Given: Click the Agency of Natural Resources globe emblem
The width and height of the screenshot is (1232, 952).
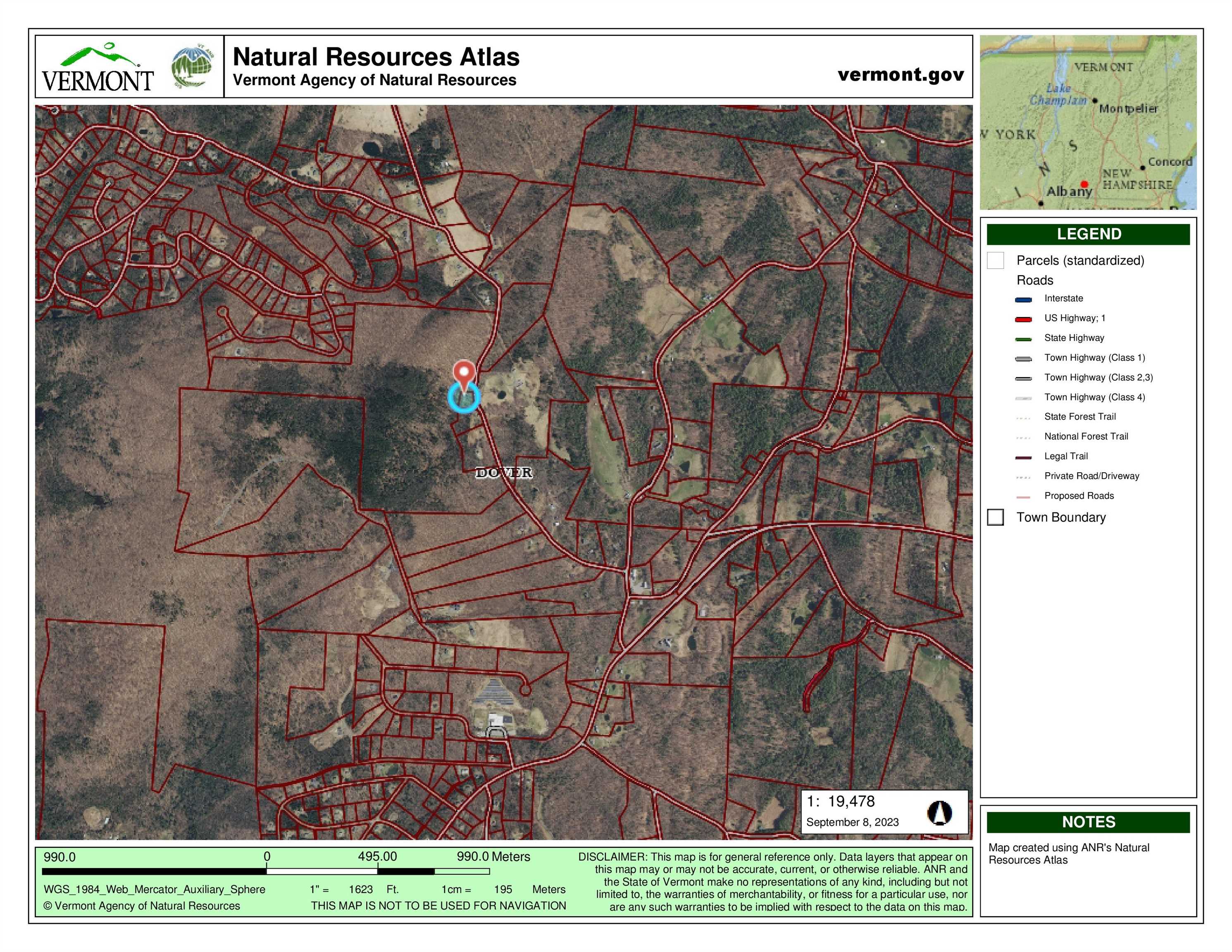Looking at the screenshot, I should coord(193,67).
